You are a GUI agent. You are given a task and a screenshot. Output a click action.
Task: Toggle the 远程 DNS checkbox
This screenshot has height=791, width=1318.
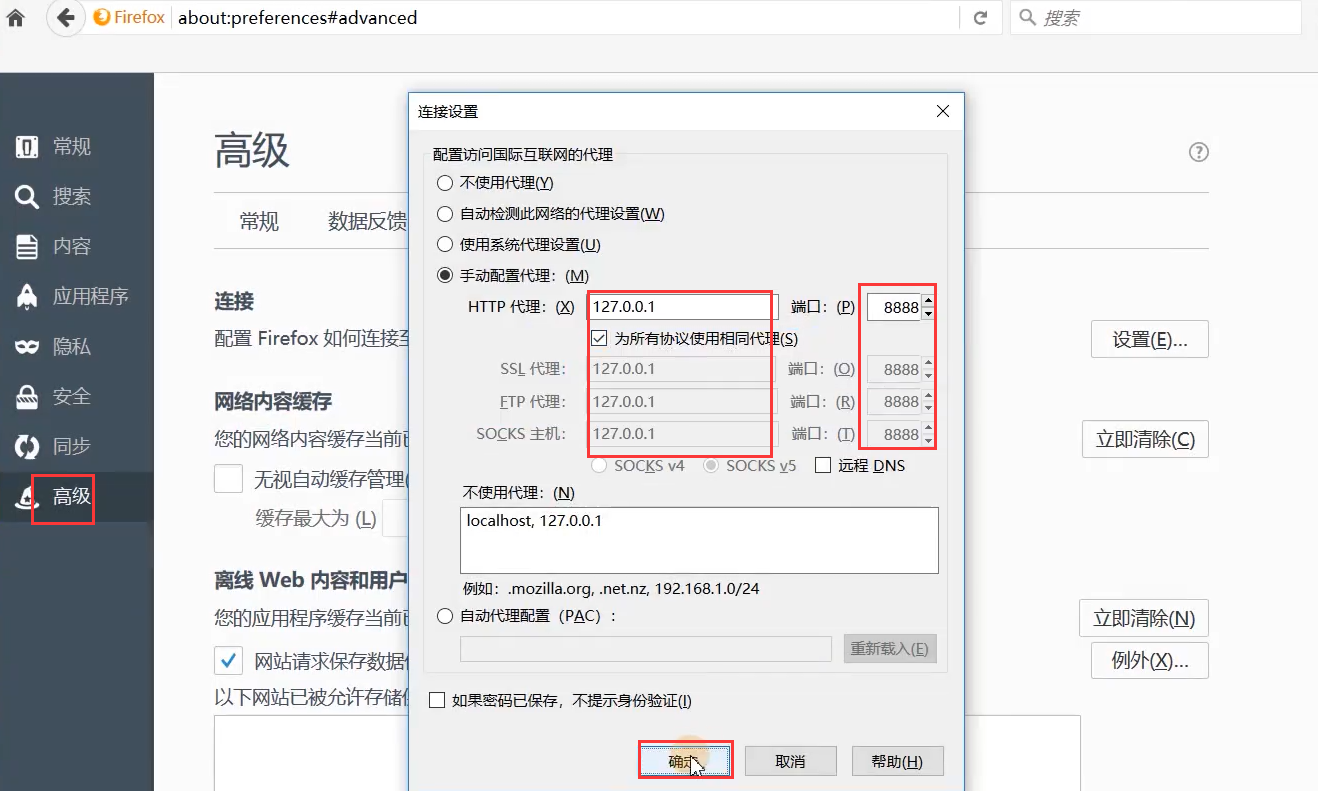point(823,465)
